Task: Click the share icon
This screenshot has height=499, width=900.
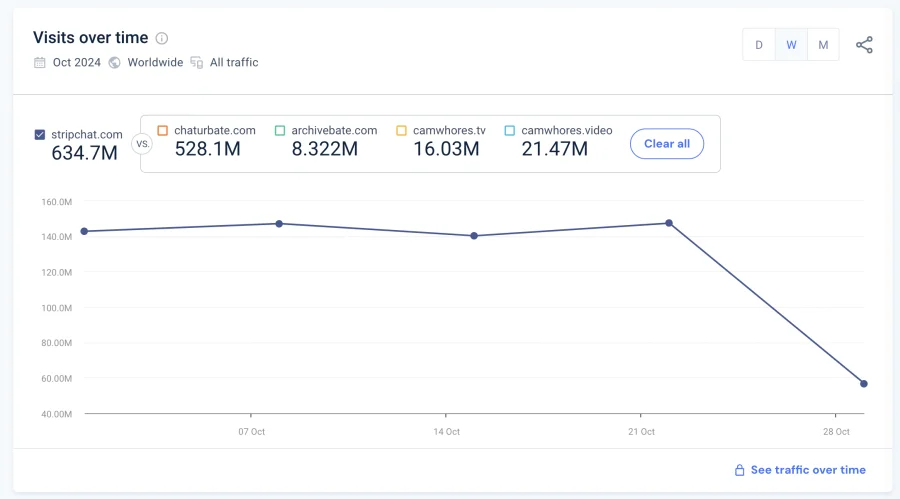Action: pos(864,45)
